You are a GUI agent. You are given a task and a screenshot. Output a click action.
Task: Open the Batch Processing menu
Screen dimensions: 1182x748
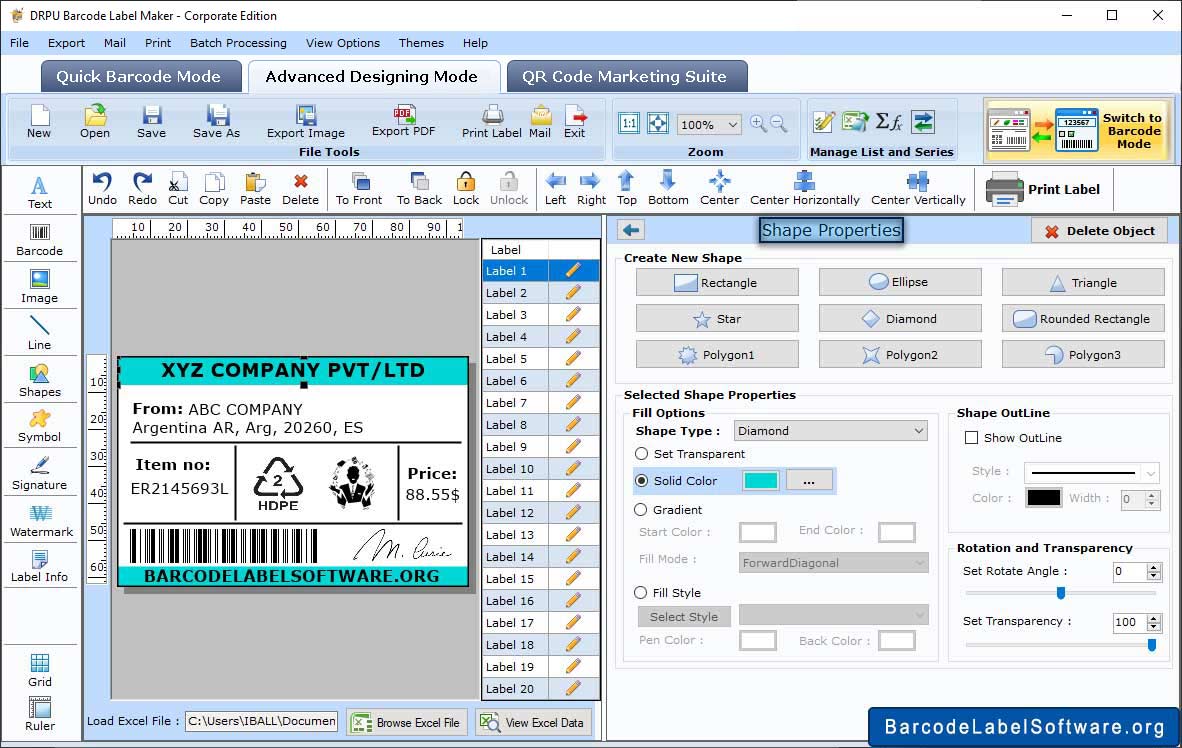pos(238,43)
